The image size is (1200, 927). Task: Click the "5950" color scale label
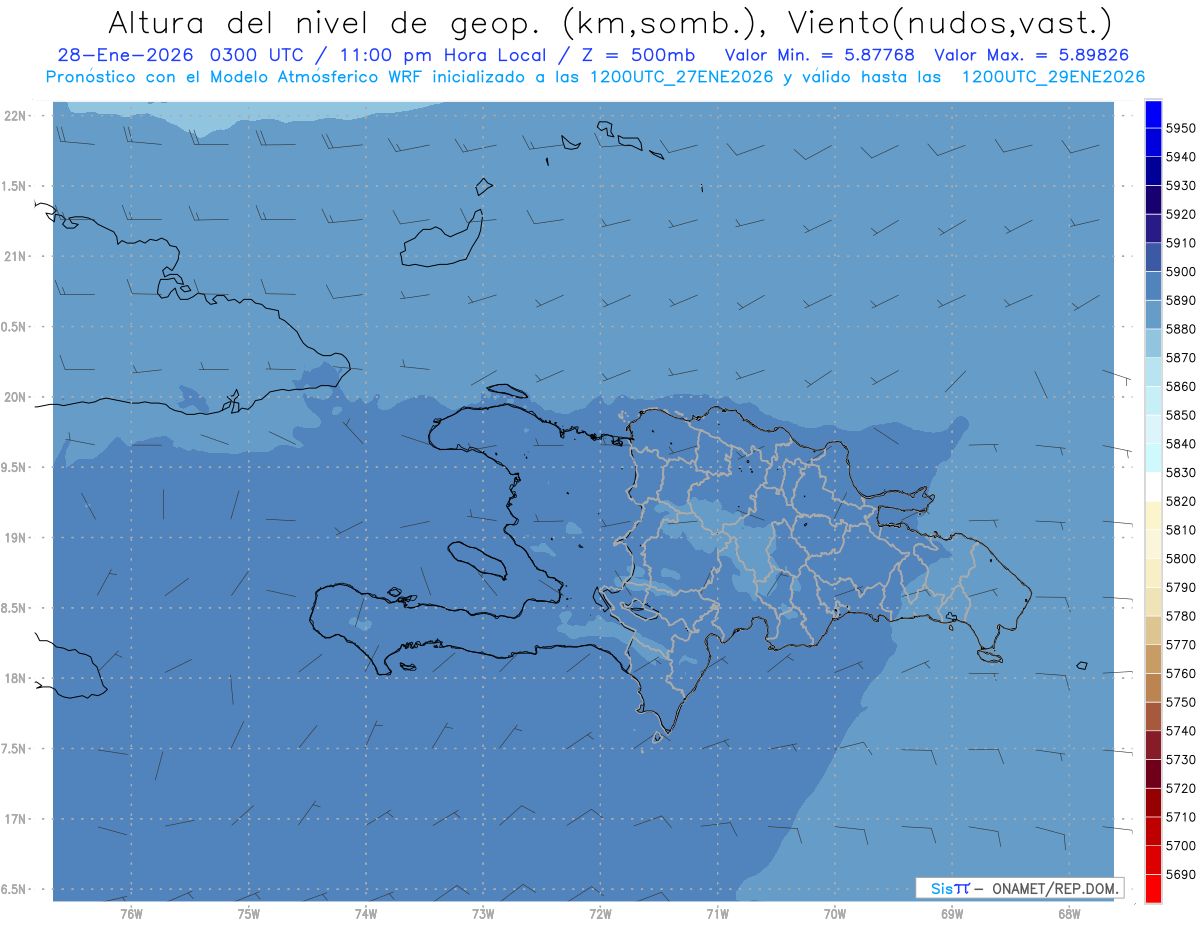pos(1181,128)
